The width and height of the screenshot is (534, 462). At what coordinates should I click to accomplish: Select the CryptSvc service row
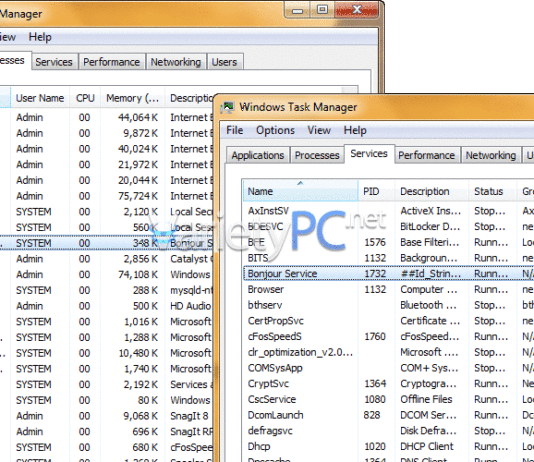pos(388,384)
